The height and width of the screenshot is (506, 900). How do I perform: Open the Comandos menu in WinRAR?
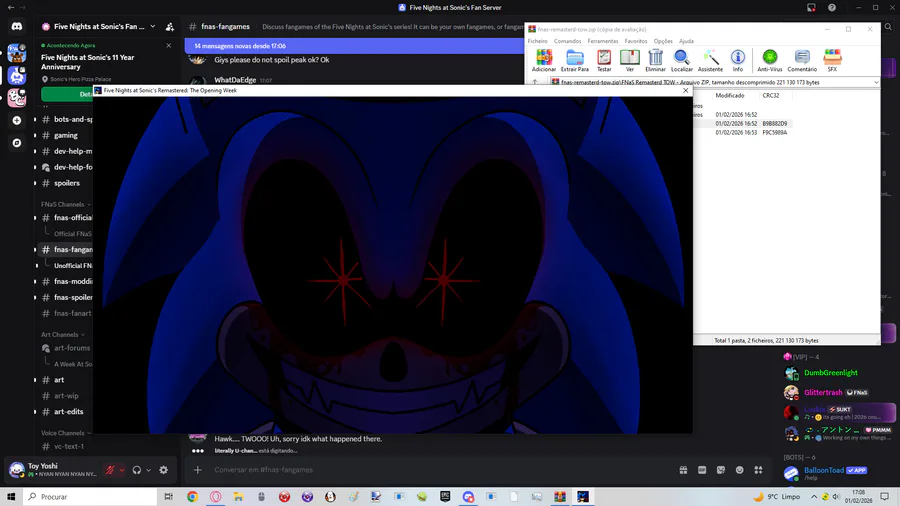pos(567,41)
